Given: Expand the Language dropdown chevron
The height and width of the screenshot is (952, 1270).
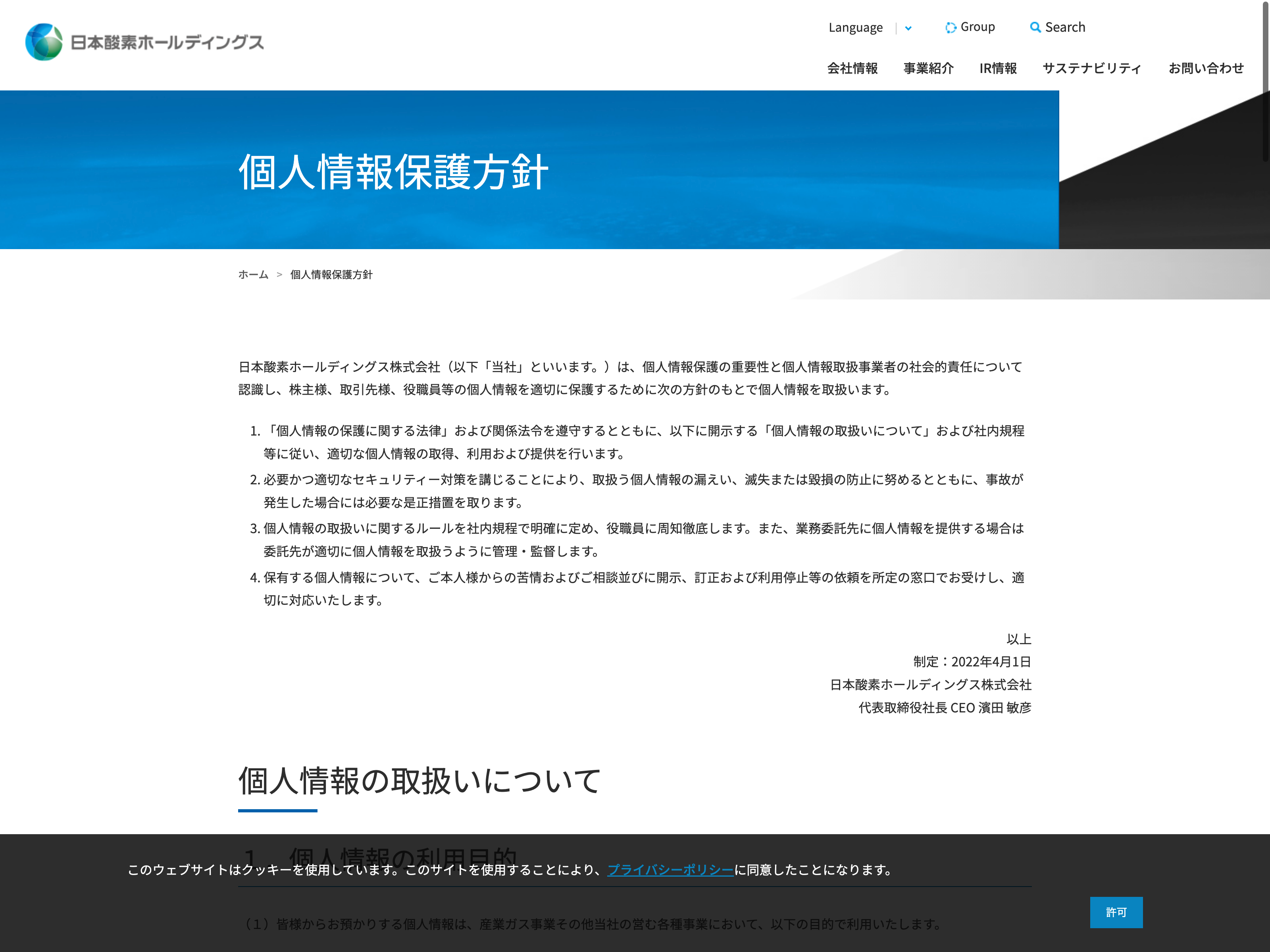Looking at the screenshot, I should coord(908,28).
